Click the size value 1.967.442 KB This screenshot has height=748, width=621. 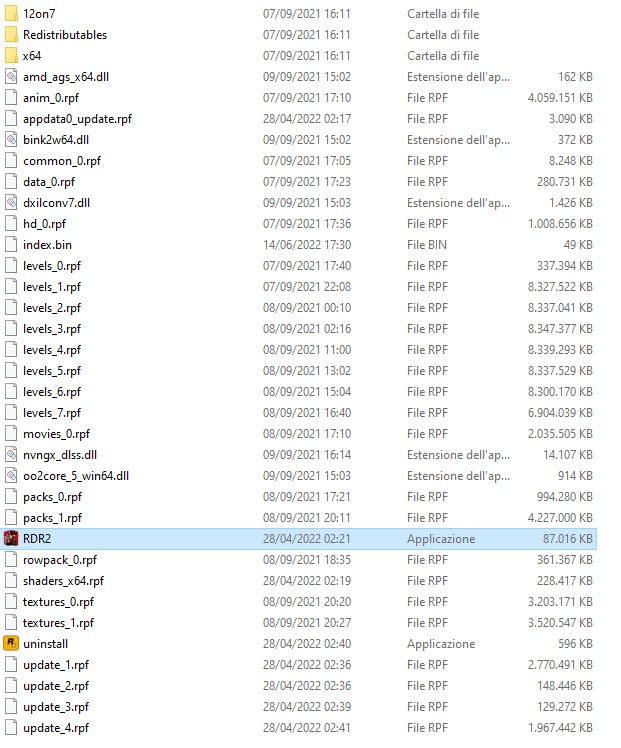(x=560, y=727)
